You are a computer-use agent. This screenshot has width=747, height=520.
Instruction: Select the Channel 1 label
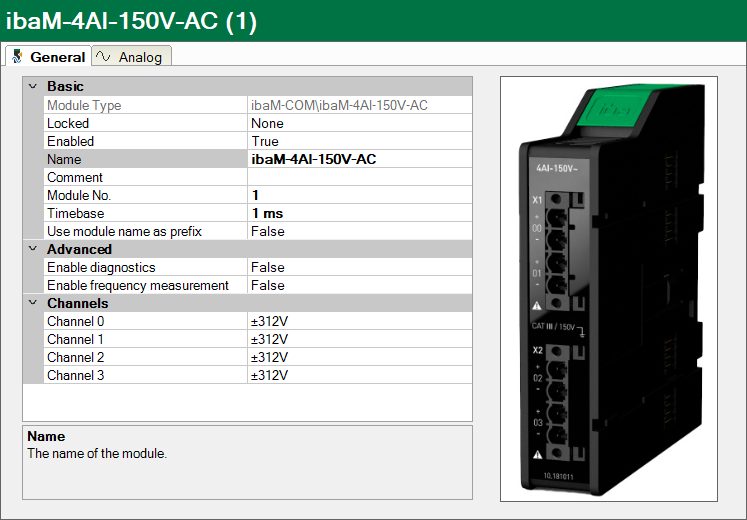point(75,340)
